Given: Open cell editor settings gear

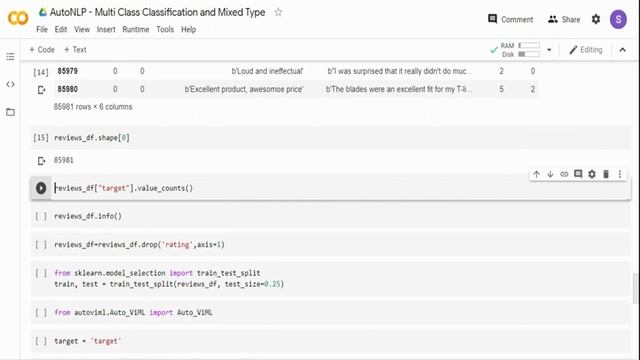Looking at the screenshot, I should 592,174.
